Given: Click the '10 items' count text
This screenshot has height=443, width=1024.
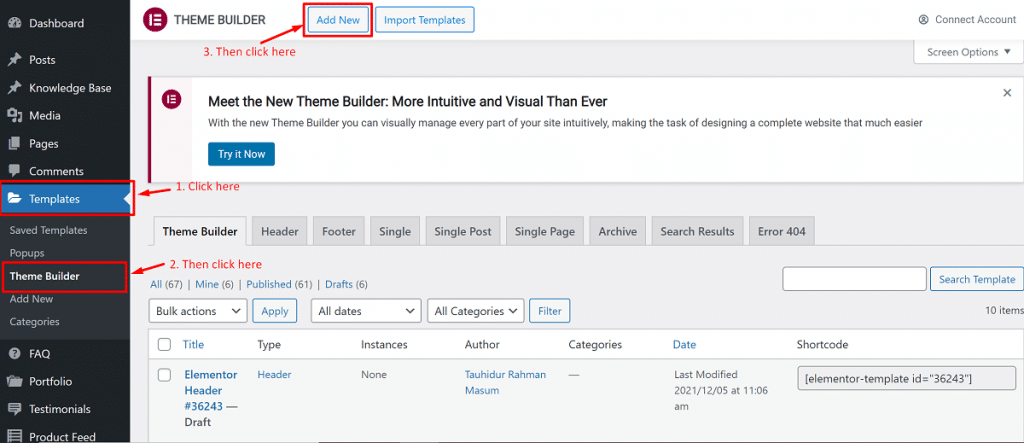Looking at the screenshot, I should tap(1004, 311).
